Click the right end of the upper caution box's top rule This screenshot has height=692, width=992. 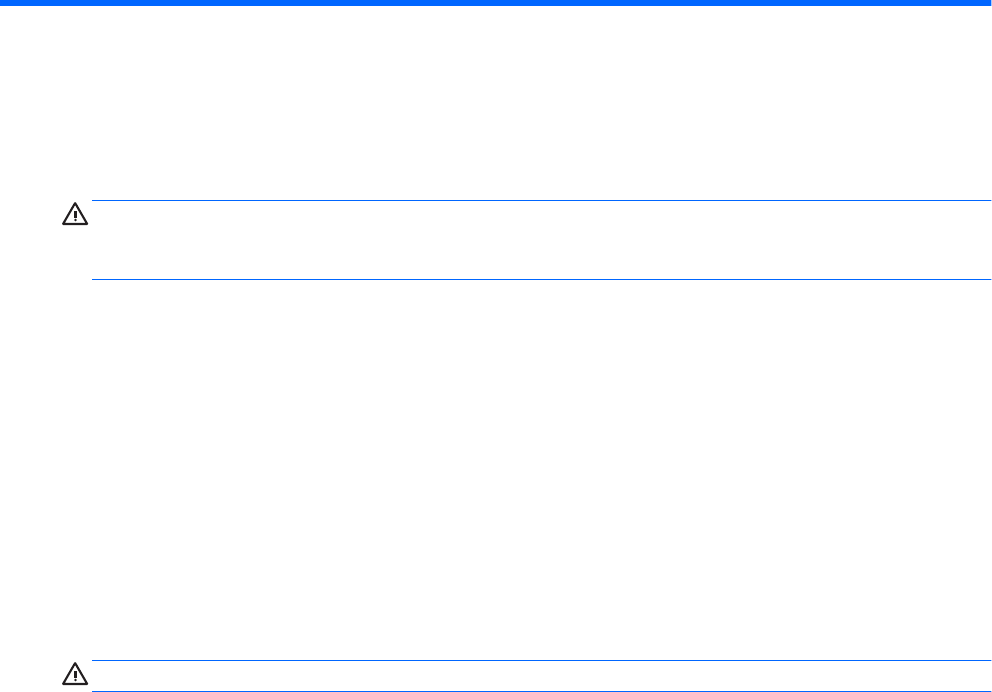(x=972, y=200)
